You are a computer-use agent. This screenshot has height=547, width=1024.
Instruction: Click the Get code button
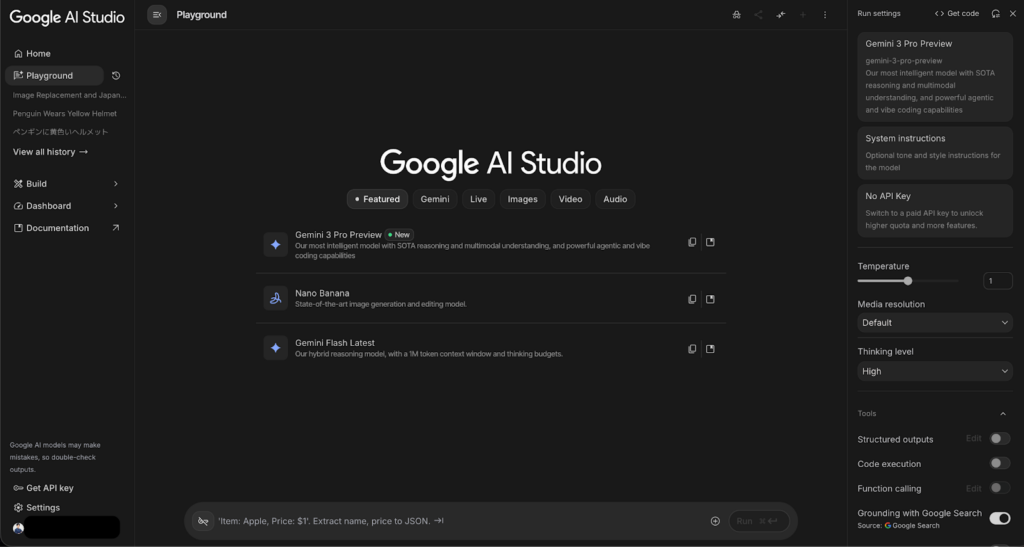pyautogui.click(x=957, y=14)
